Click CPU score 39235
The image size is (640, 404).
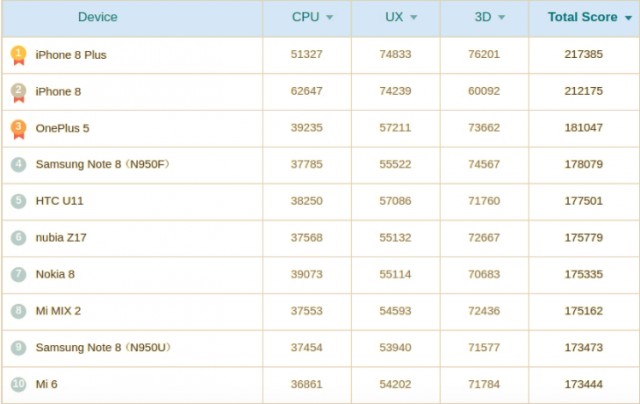pos(307,128)
